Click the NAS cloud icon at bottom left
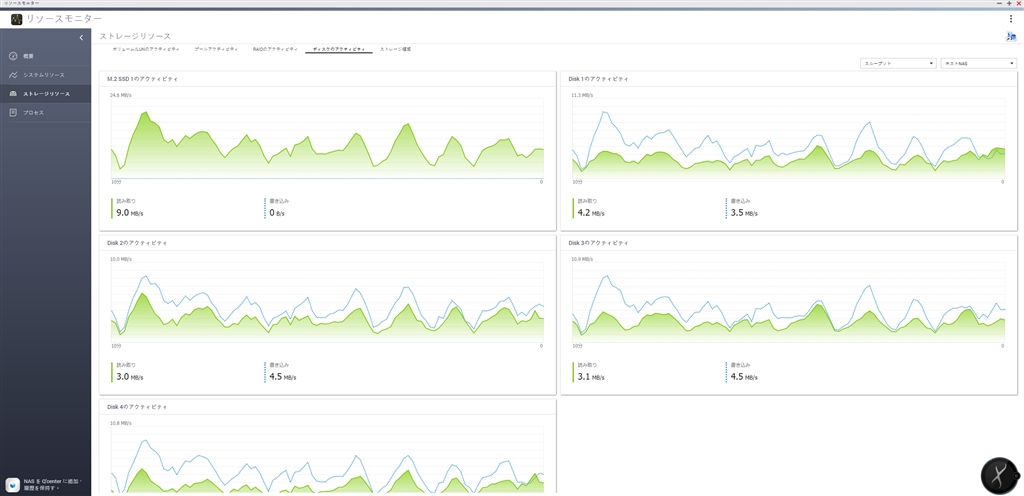Viewport: 1024px width, 496px height. pos(11,484)
